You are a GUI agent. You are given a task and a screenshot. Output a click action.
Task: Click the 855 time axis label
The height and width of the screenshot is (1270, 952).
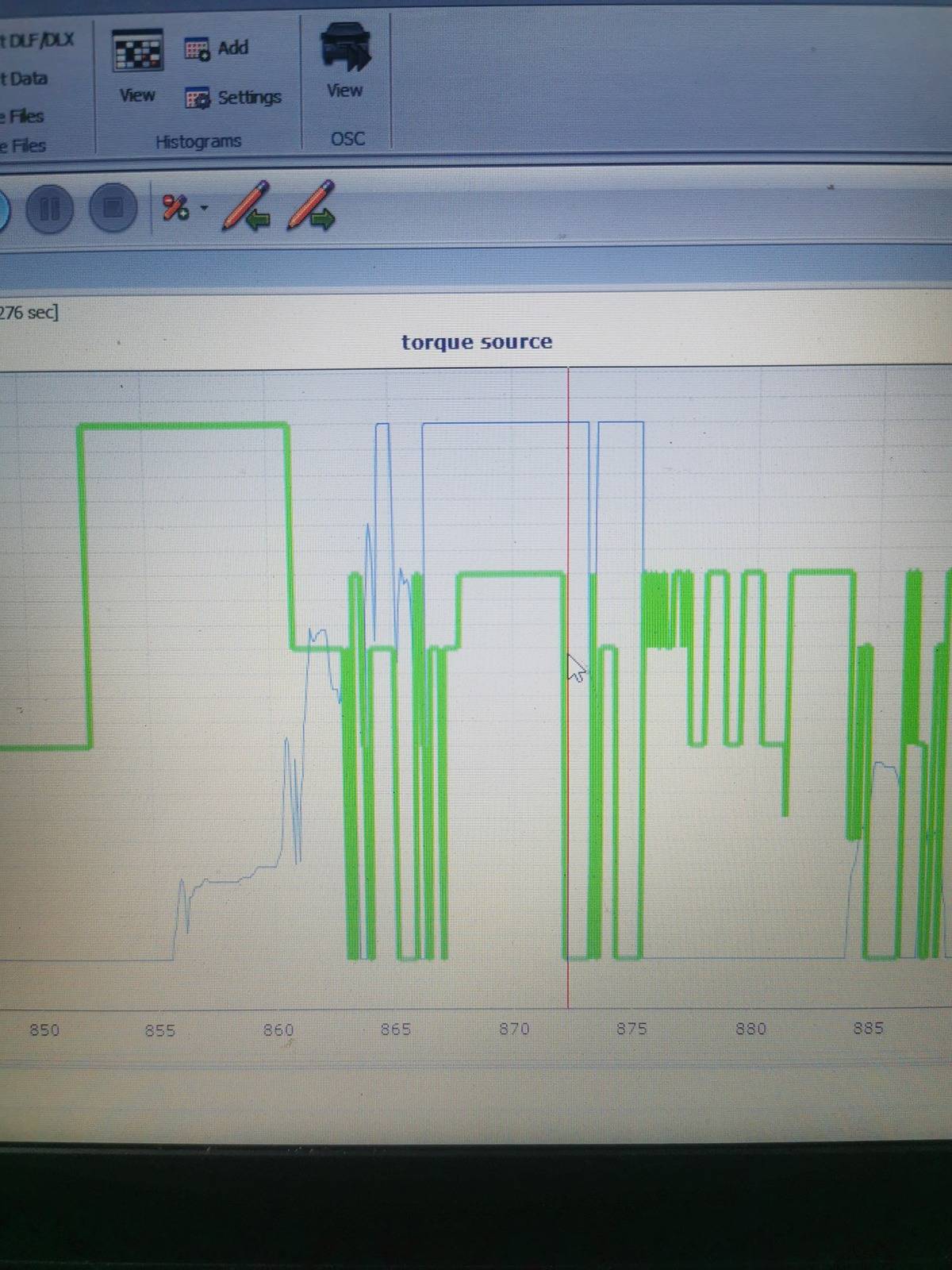(x=160, y=1030)
